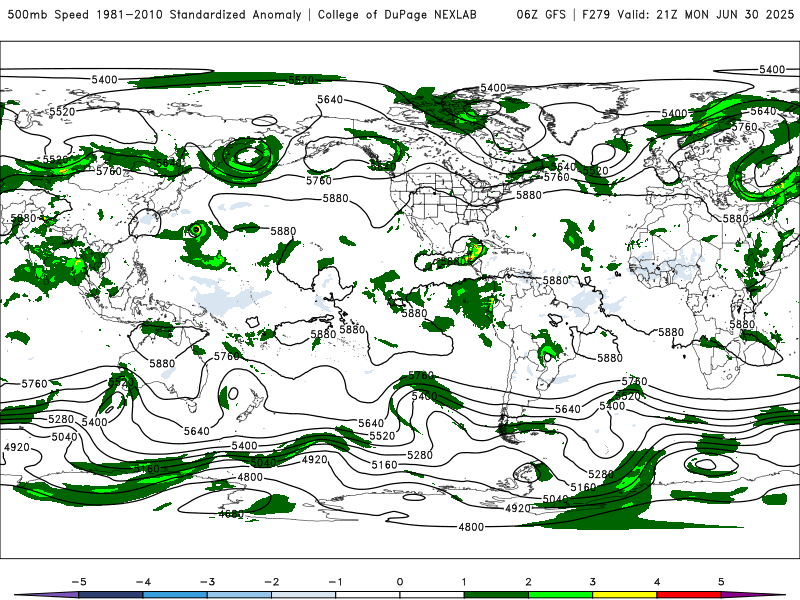Click the '-4' colorbar label
The width and height of the screenshot is (800, 600).
143,582
